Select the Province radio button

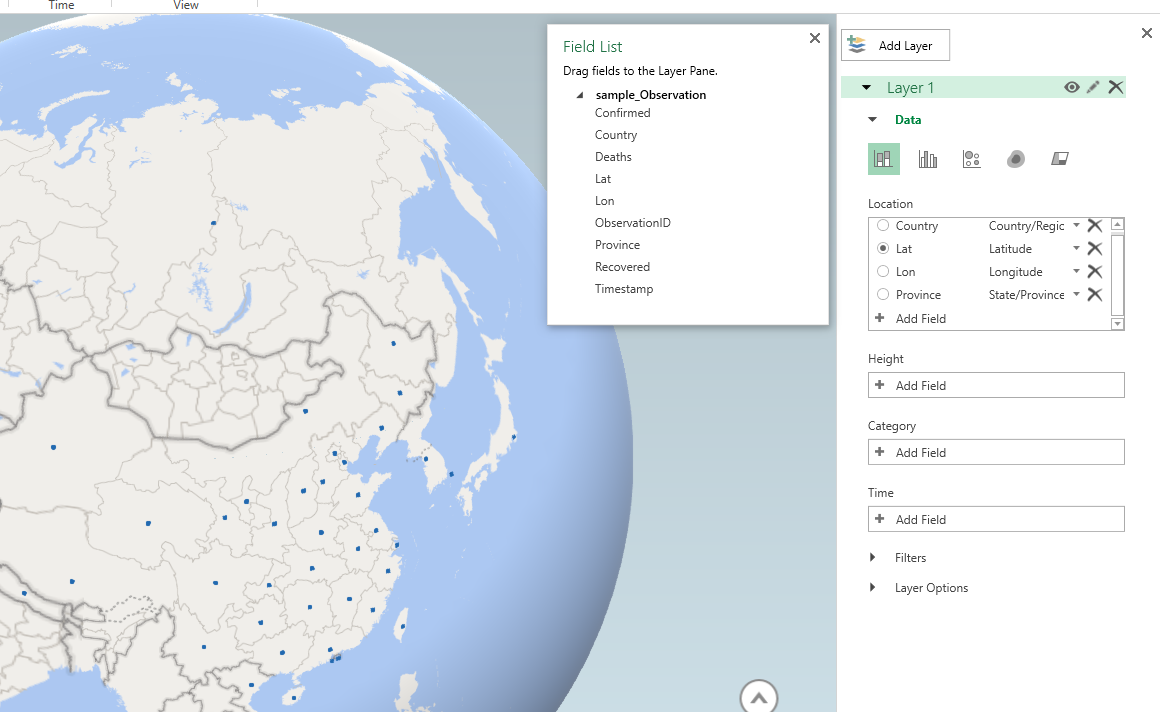tap(882, 295)
